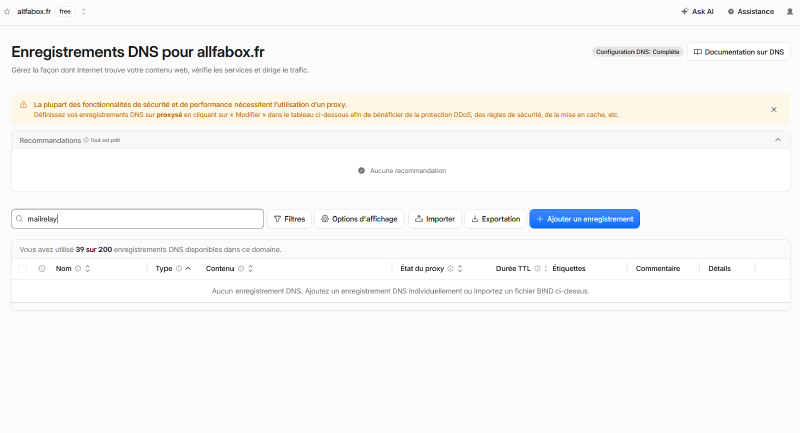Sort records by Nom column
The width and height of the screenshot is (800, 433).
(x=87, y=268)
